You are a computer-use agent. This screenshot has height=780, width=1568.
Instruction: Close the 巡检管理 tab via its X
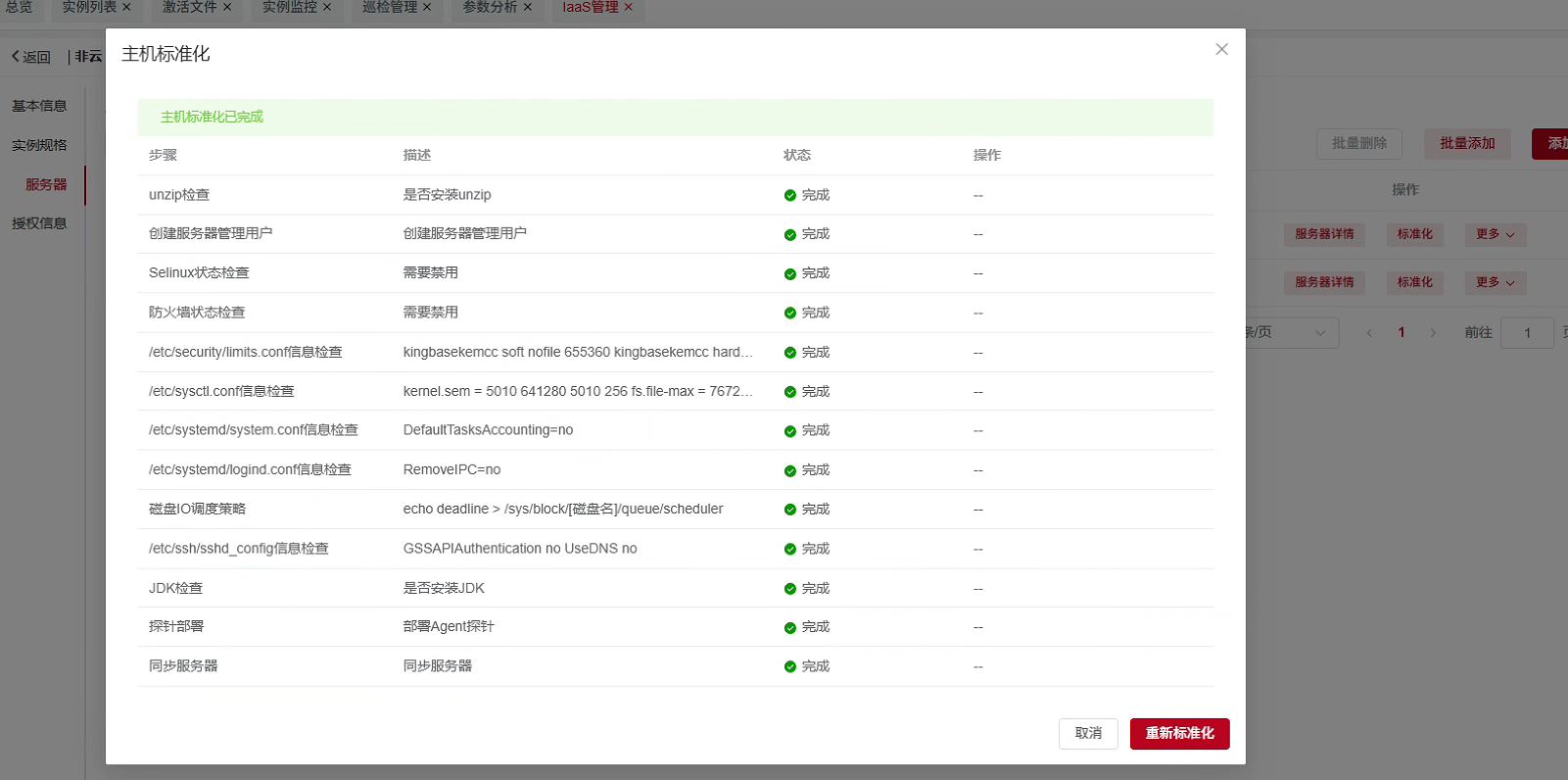pos(427,7)
